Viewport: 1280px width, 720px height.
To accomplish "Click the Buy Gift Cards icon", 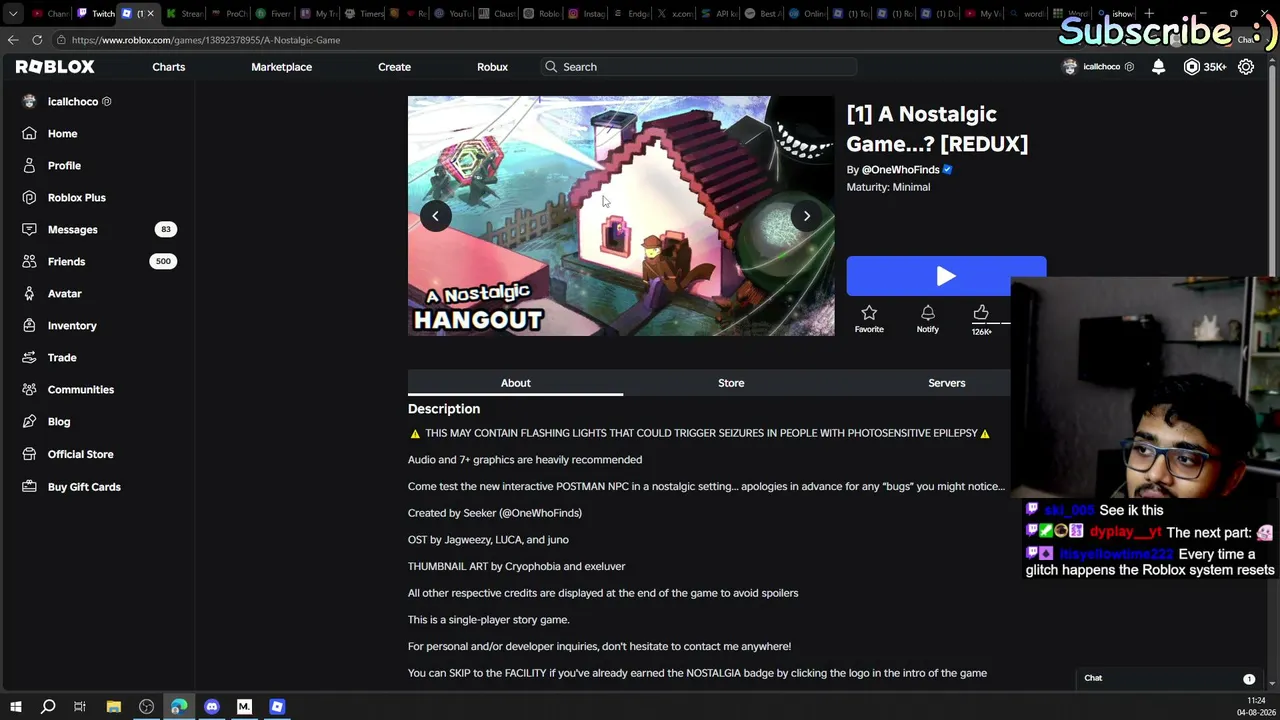I will [29, 487].
